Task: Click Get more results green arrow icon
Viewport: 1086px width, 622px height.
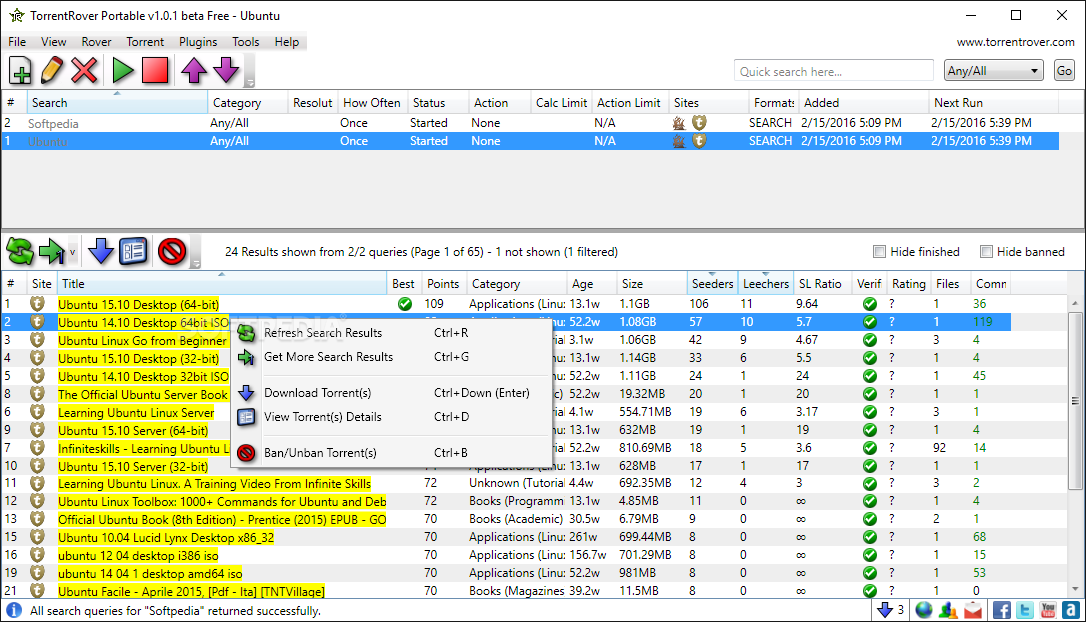Action: 52,251
